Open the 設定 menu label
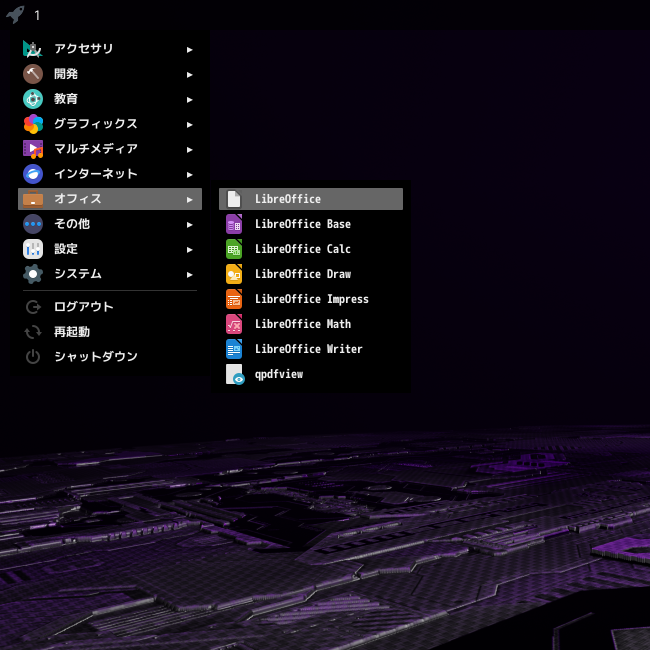Image resolution: width=650 pixels, height=650 pixels. (x=66, y=249)
